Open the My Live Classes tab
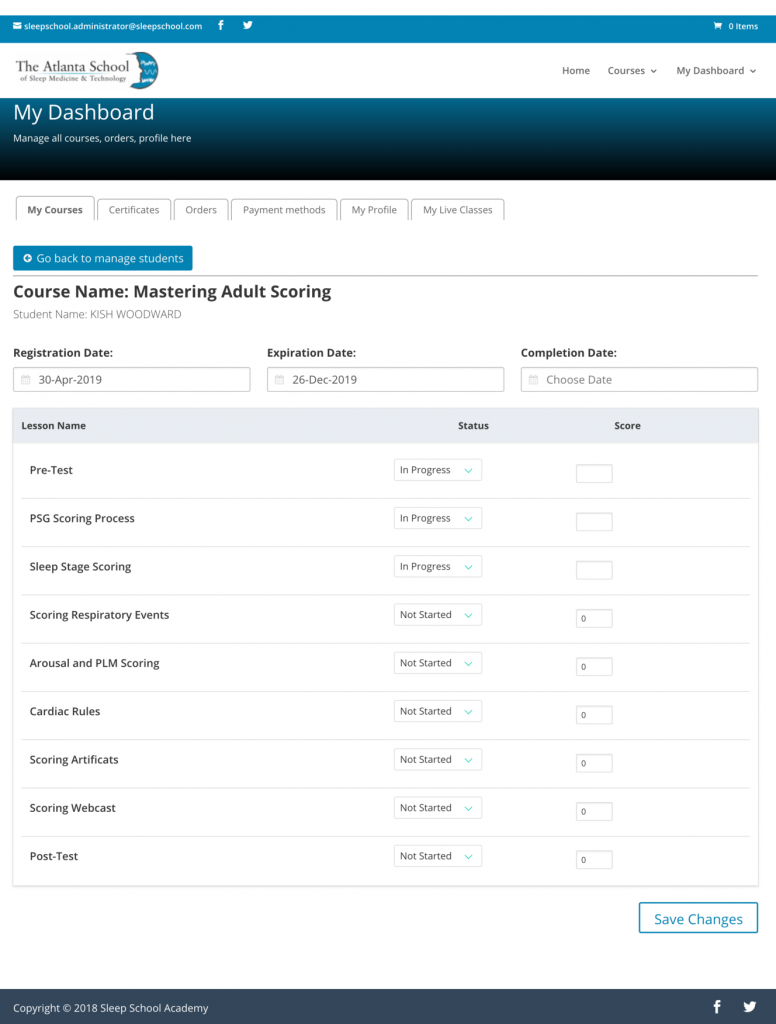The image size is (776, 1024). tap(457, 210)
